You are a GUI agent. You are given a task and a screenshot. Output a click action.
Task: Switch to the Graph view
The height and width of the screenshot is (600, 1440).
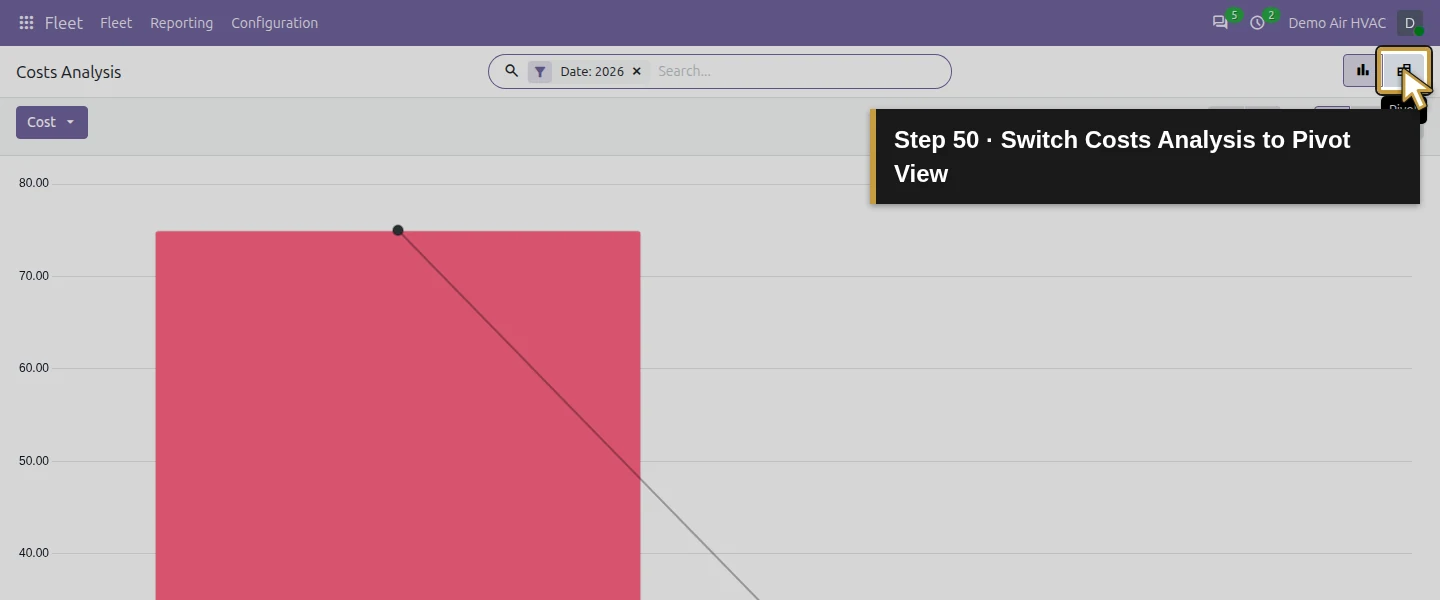(x=1362, y=70)
